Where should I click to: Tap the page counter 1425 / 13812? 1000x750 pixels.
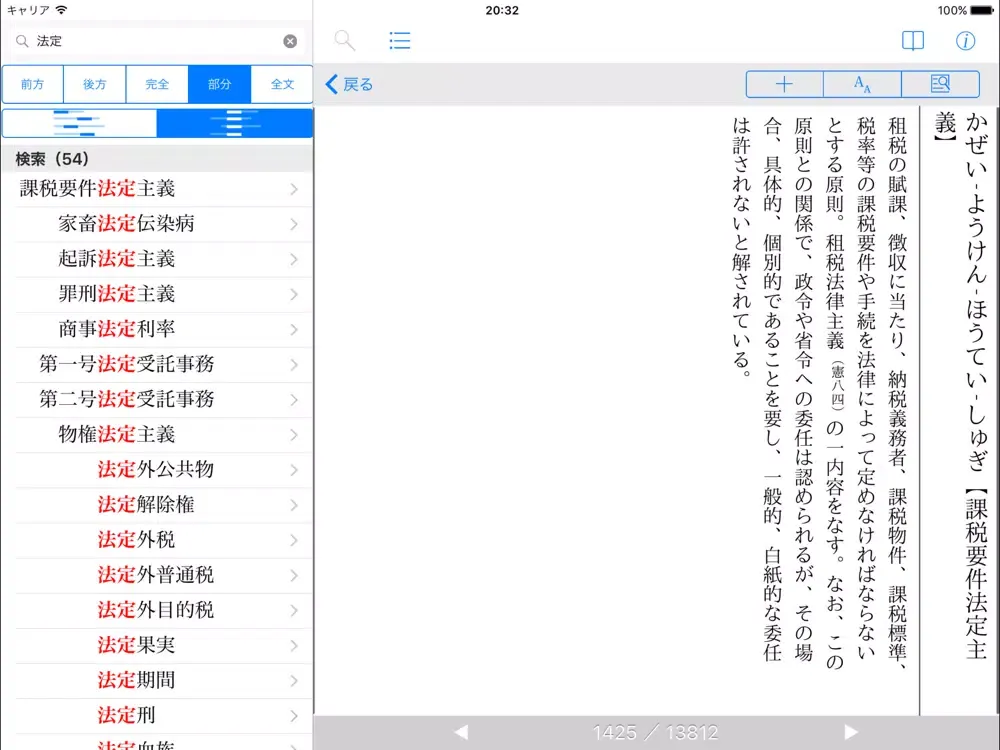click(x=656, y=732)
